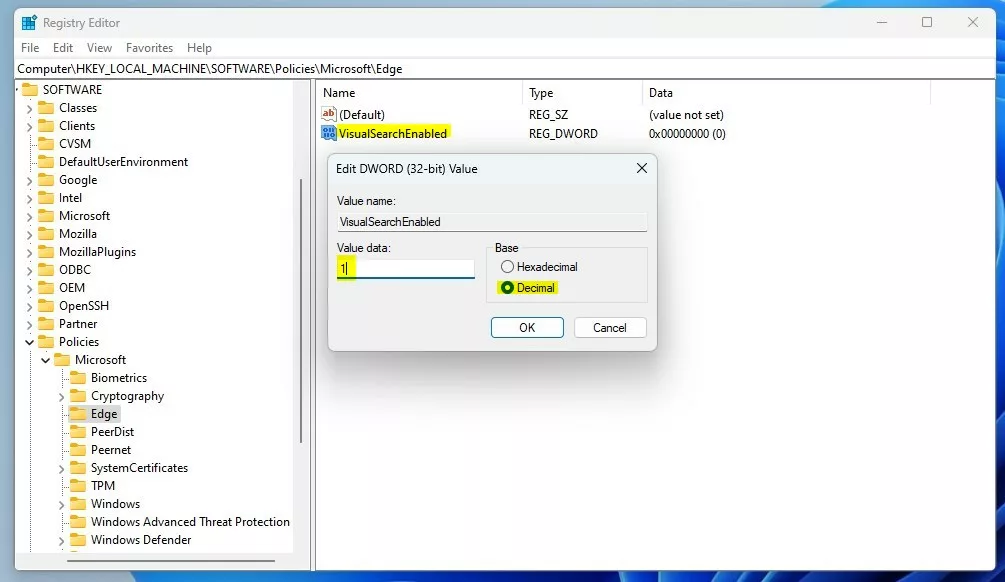
Task: Click the tree pane vertical scrollbar
Action: (301, 310)
